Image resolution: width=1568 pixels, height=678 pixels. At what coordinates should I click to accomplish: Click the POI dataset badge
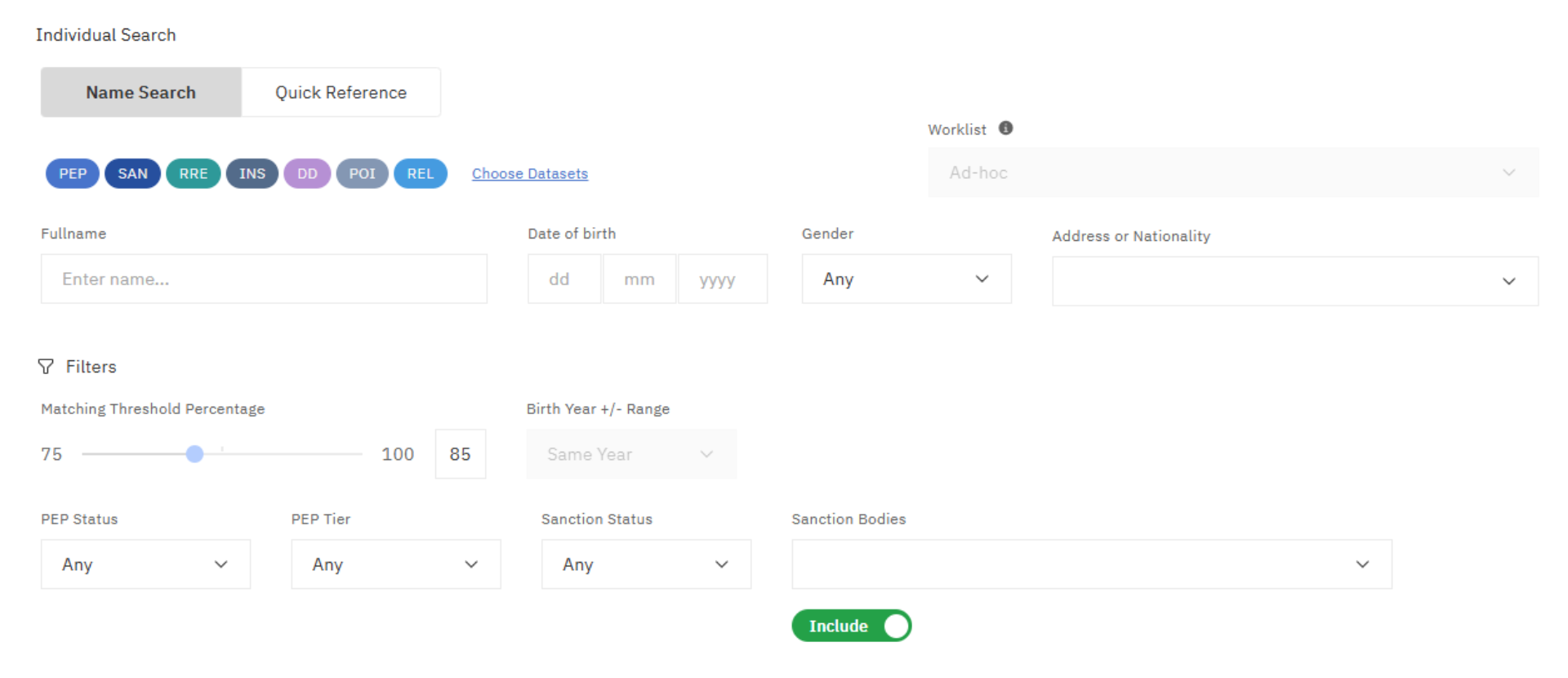point(362,174)
